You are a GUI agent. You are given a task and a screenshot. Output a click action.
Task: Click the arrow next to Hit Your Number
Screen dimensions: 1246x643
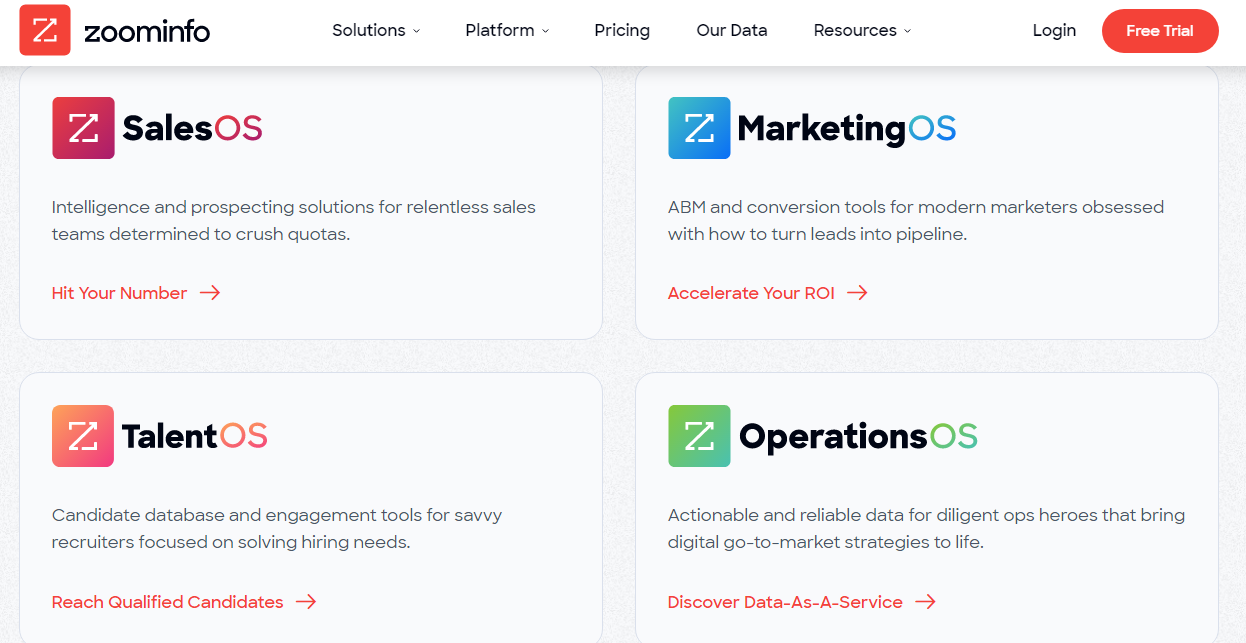210,293
